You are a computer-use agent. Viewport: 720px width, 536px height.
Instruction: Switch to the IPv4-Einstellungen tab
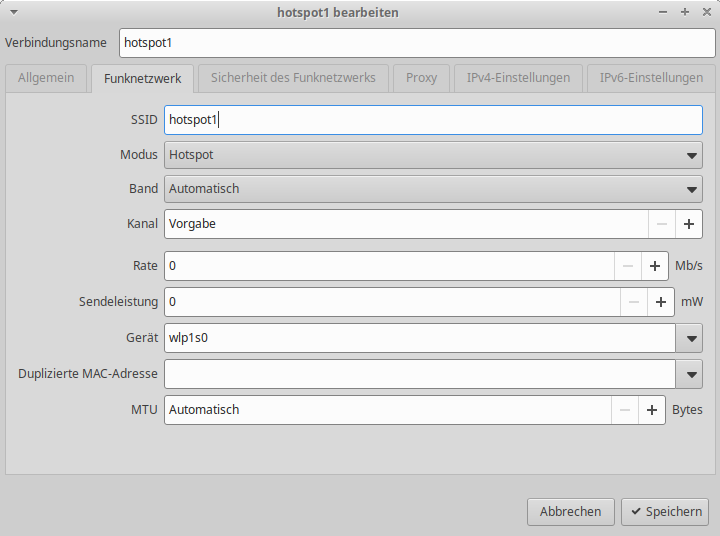pyautogui.click(x=518, y=78)
